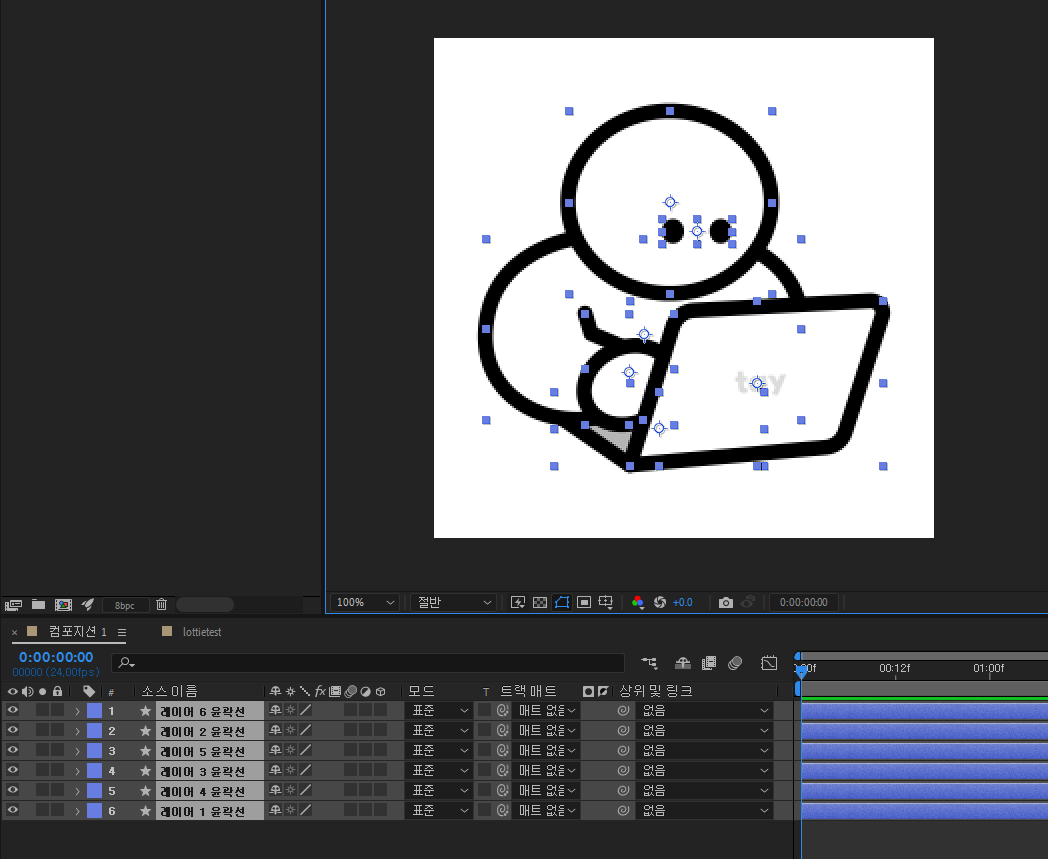Click star icon of 레이어 5 윤곽선
This screenshot has width=1048, height=859.
tap(145, 751)
